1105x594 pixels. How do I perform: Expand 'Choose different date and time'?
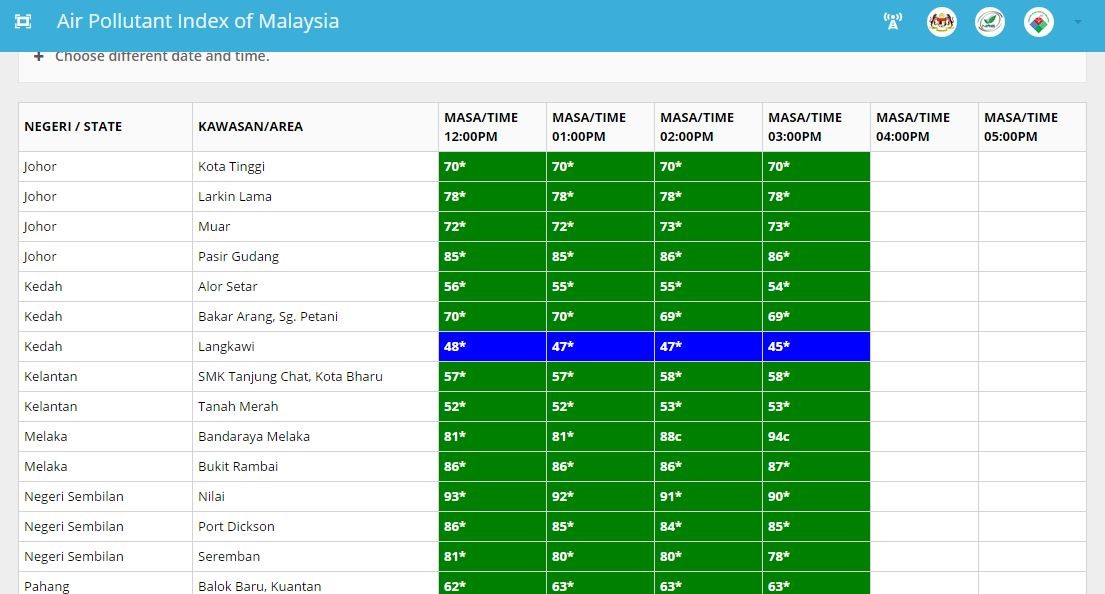click(x=152, y=56)
